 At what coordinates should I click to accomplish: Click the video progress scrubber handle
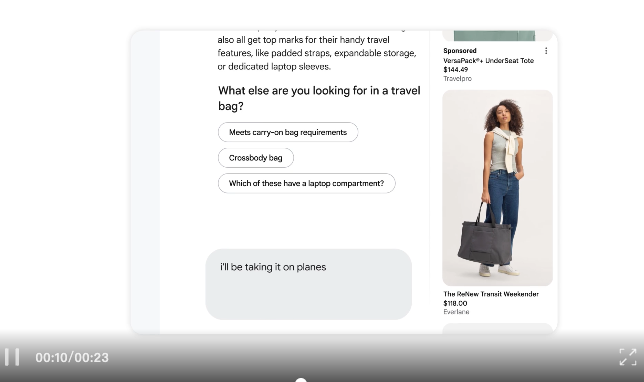tap(301, 380)
